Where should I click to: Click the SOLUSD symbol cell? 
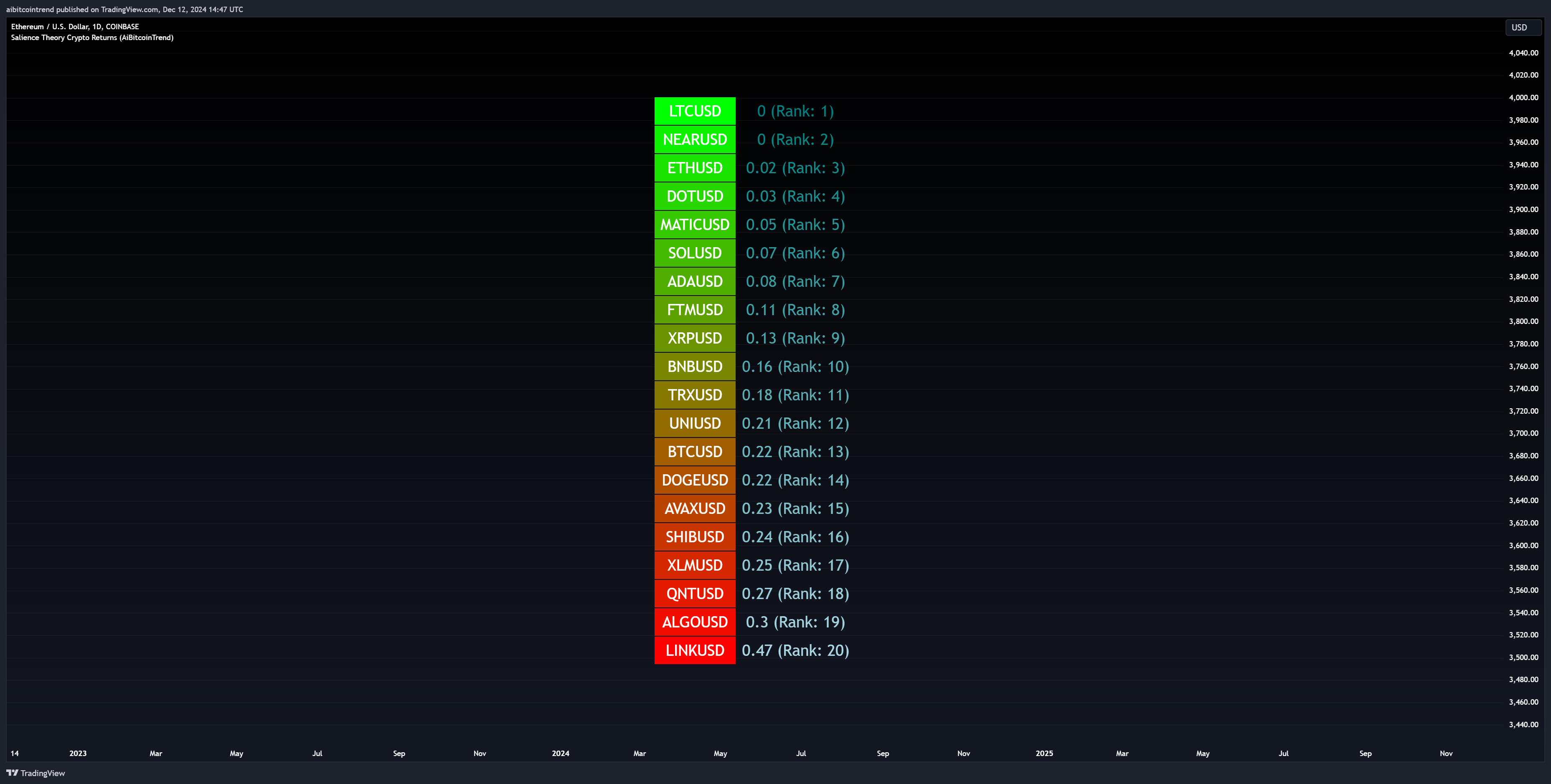pos(695,253)
